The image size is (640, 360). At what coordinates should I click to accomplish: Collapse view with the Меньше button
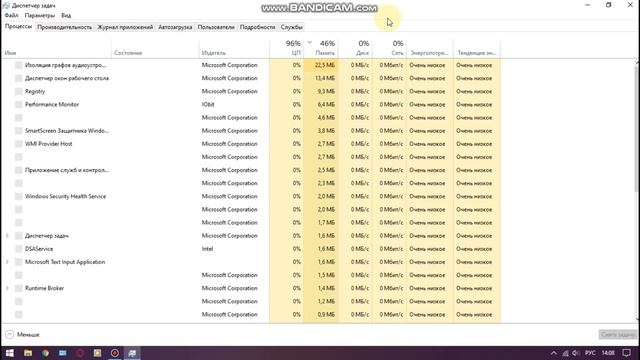coord(23,335)
